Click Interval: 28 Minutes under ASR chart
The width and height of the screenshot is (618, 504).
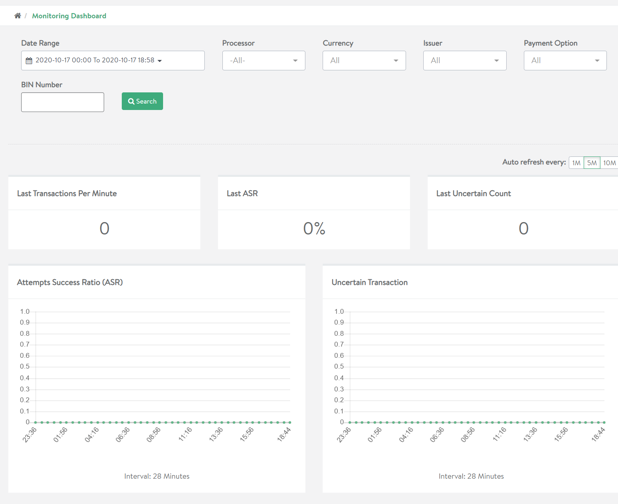pos(157,476)
